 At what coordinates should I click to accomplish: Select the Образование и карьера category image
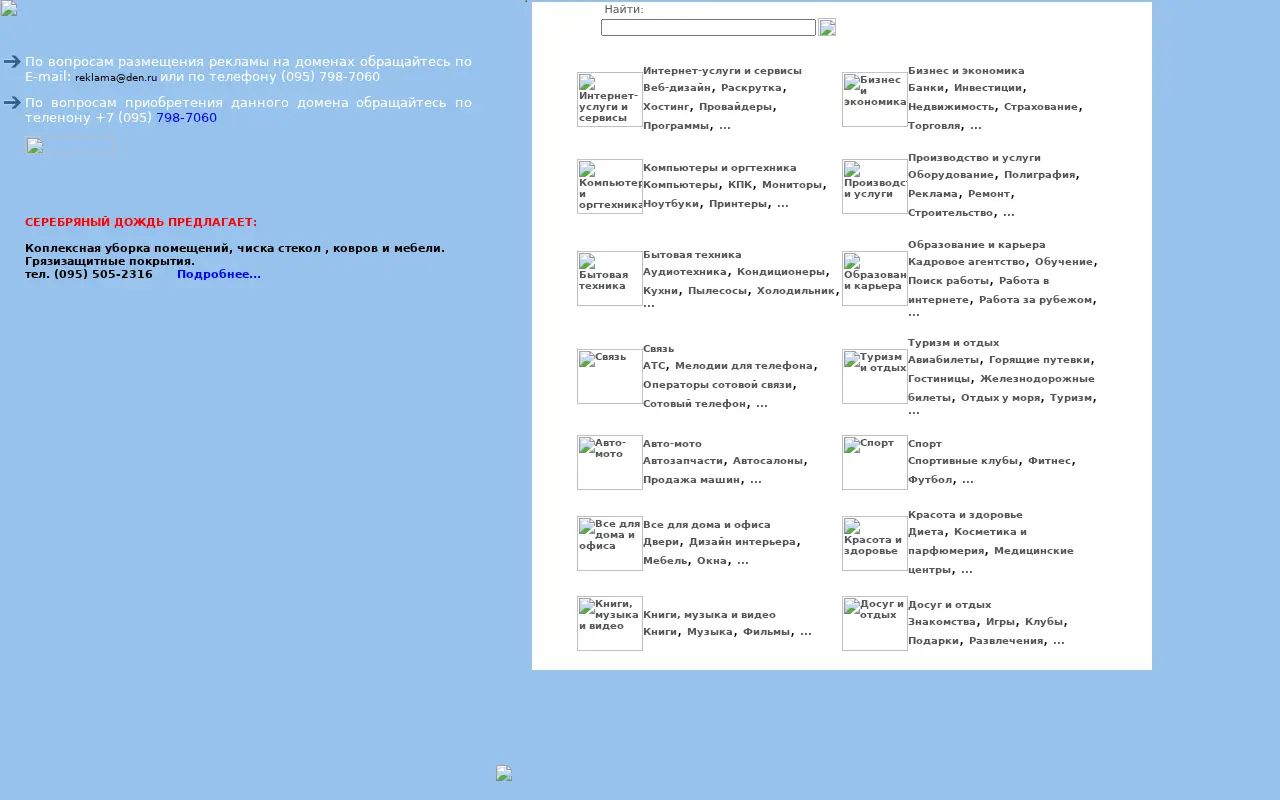[x=875, y=278]
